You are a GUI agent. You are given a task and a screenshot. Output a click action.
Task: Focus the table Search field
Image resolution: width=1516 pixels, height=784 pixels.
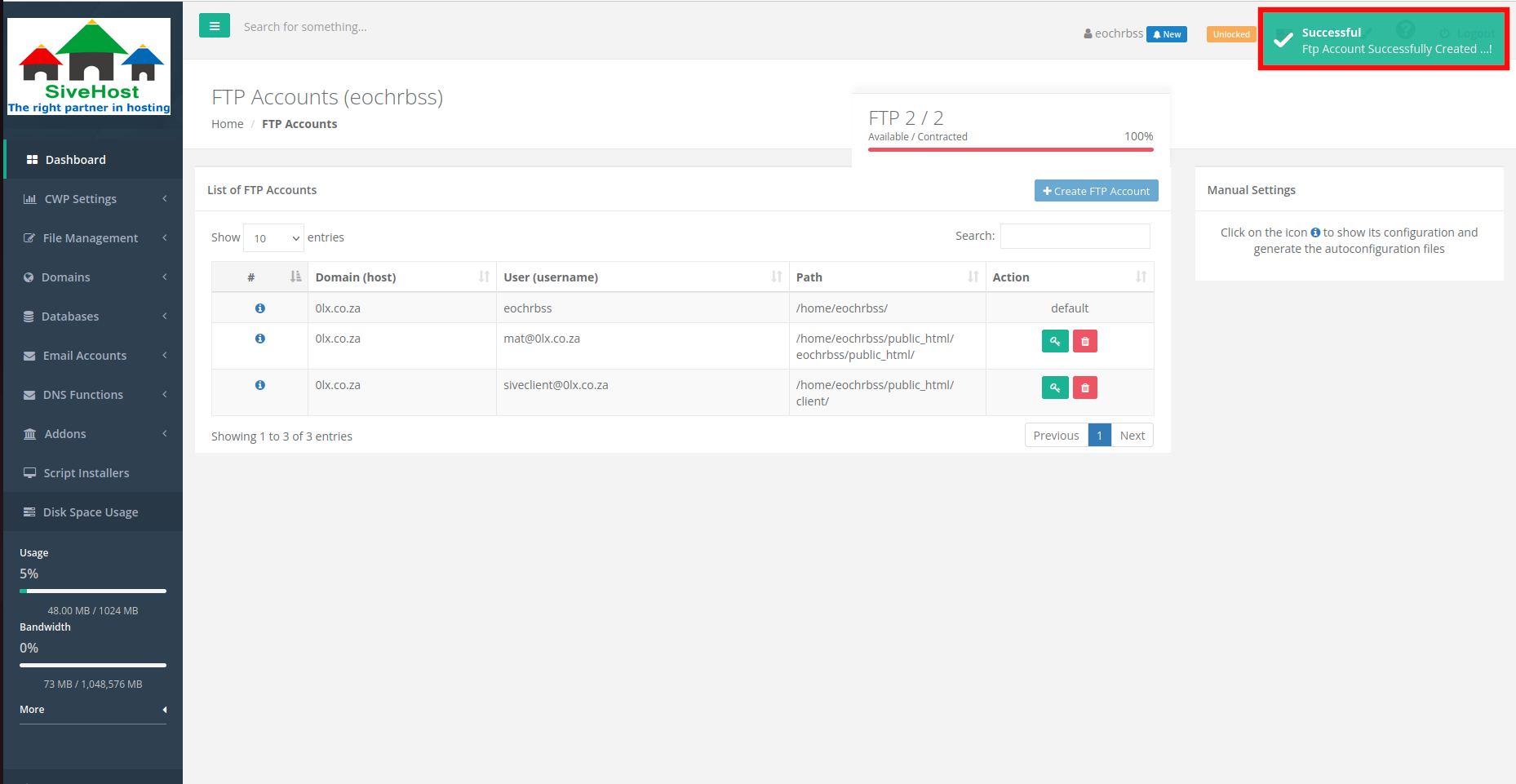tap(1075, 236)
